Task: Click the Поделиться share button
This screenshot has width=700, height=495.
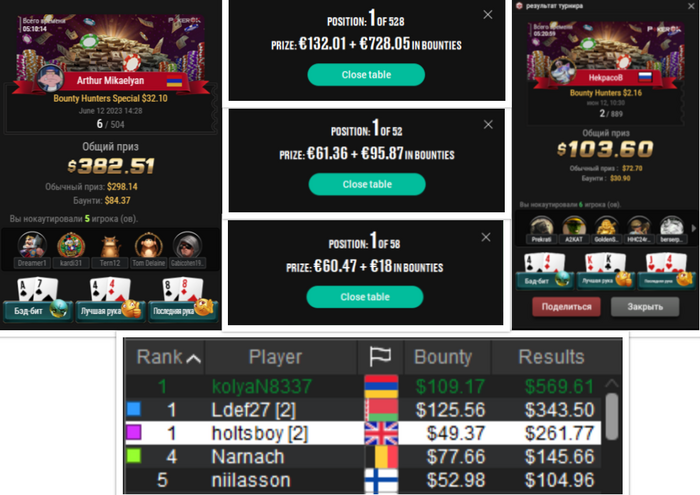Action: tap(566, 307)
